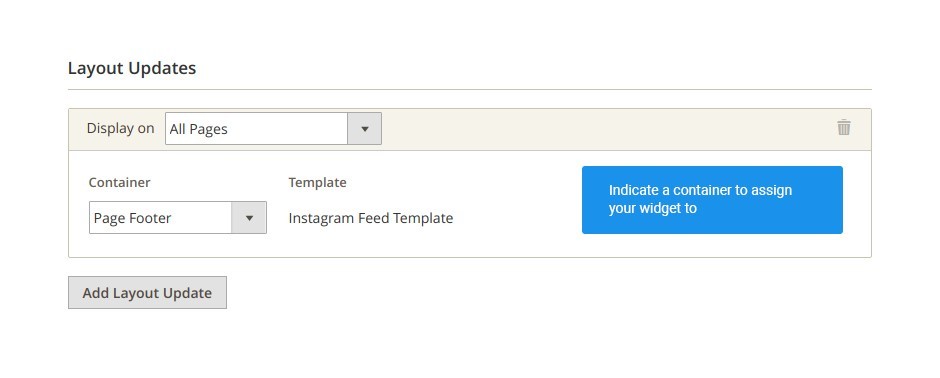Viewport: 940px width, 378px height.
Task: Click the Template column label
Action: click(317, 183)
